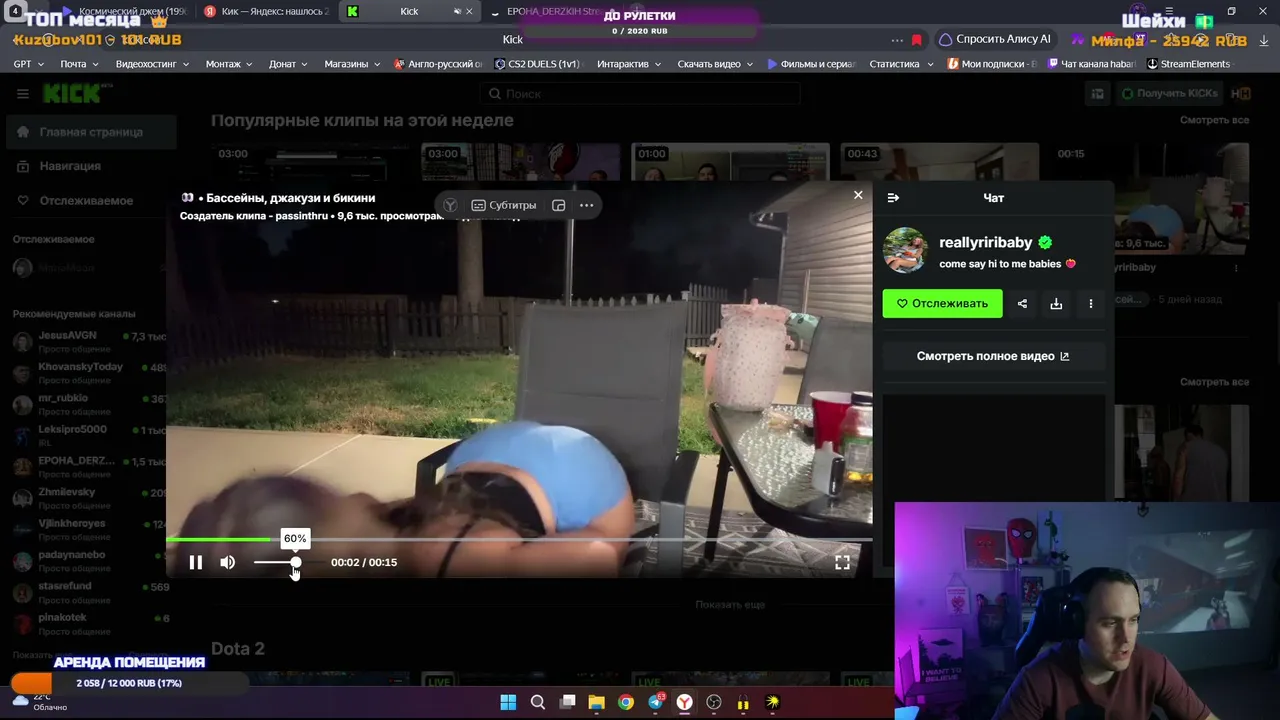The image size is (1280, 720).
Task: Toggle Субтитры on the video overlay
Action: (504, 205)
